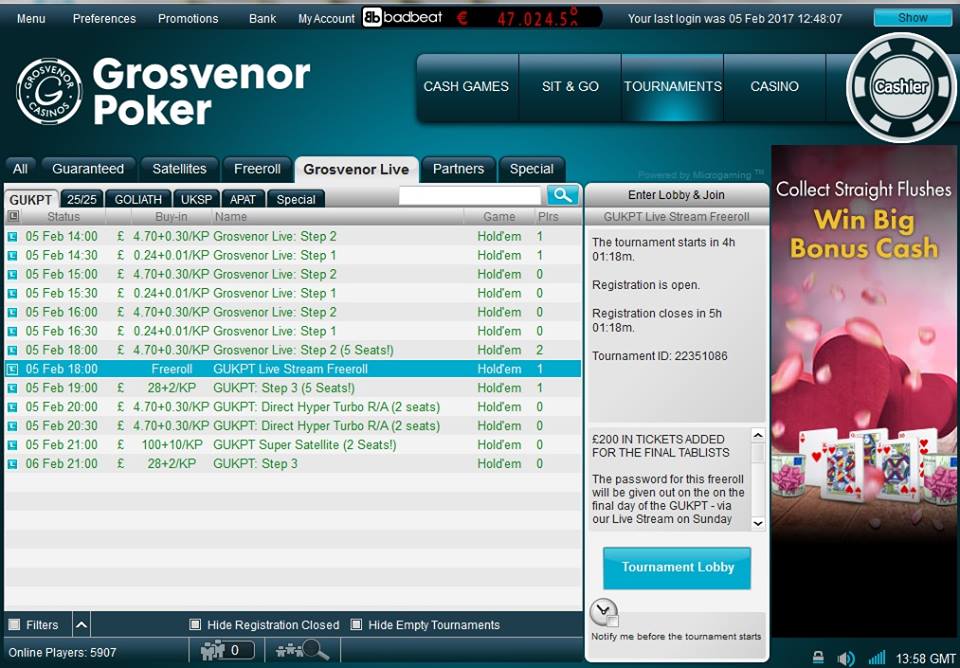
Task: Sort by Buy-in column header
Action: click(x=171, y=217)
